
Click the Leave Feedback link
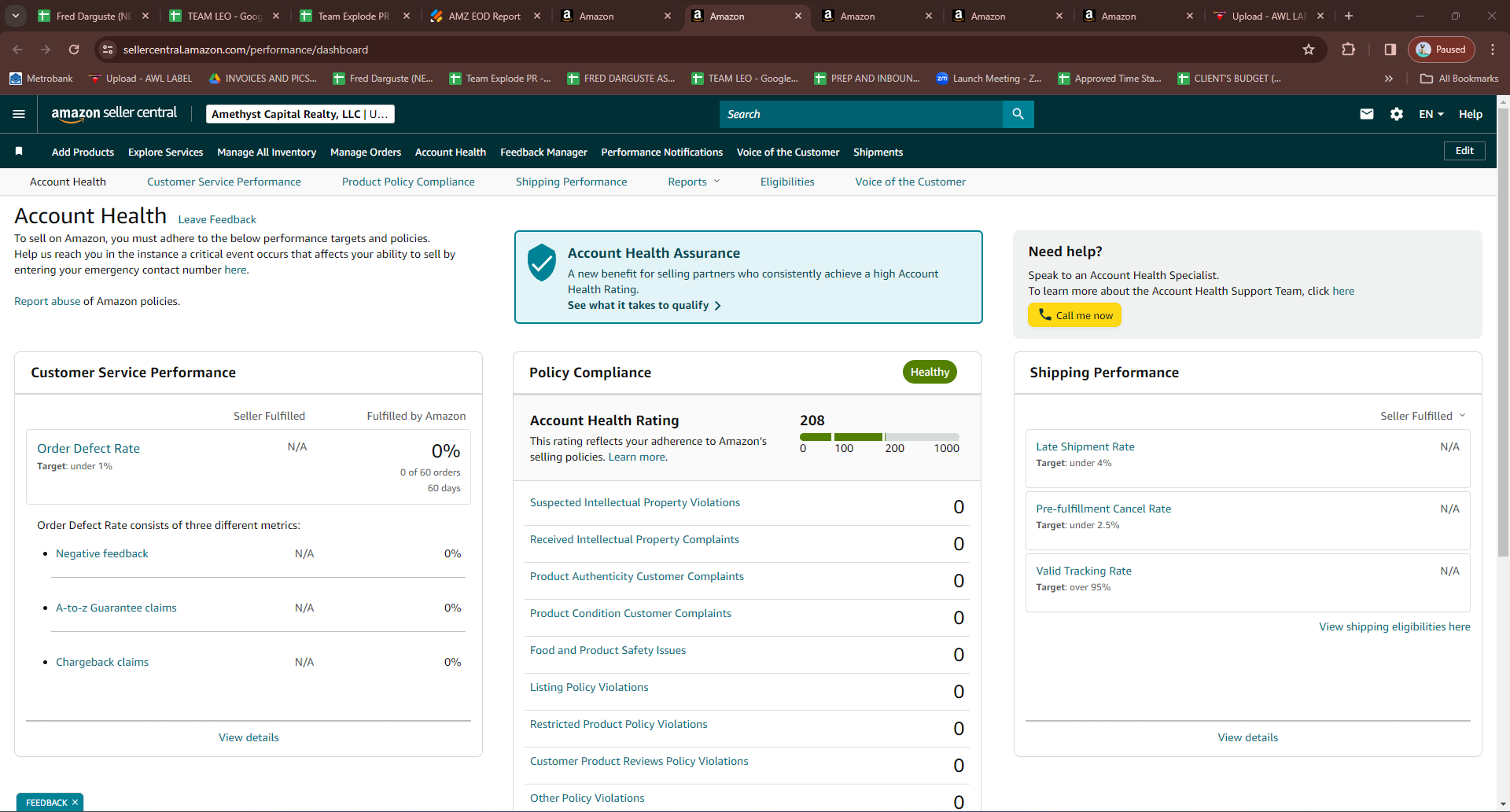(217, 219)
